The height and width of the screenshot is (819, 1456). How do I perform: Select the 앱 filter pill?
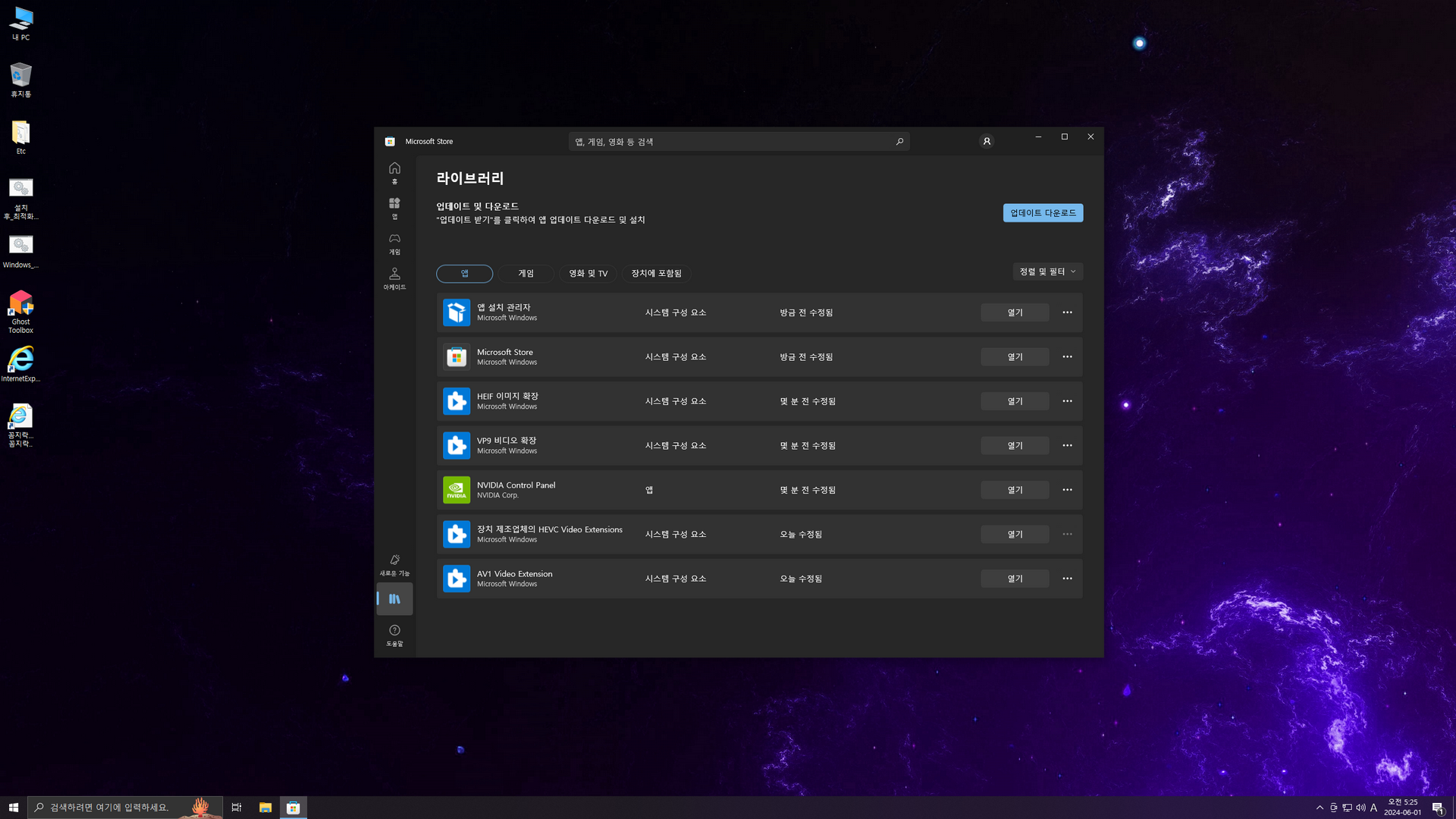pos(464,273)
